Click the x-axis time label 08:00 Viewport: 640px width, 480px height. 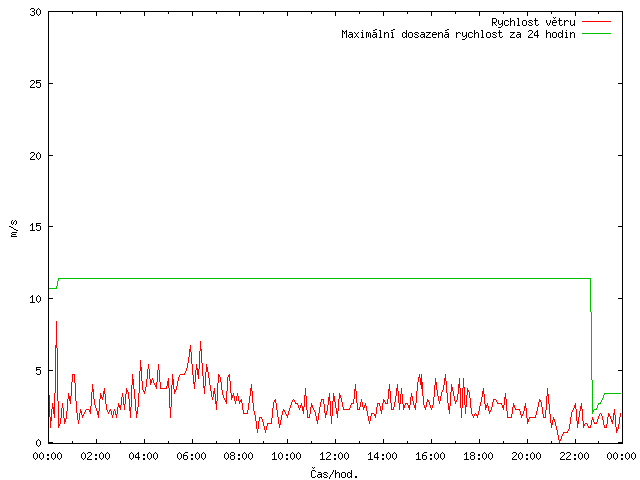[x=239, y=456]
